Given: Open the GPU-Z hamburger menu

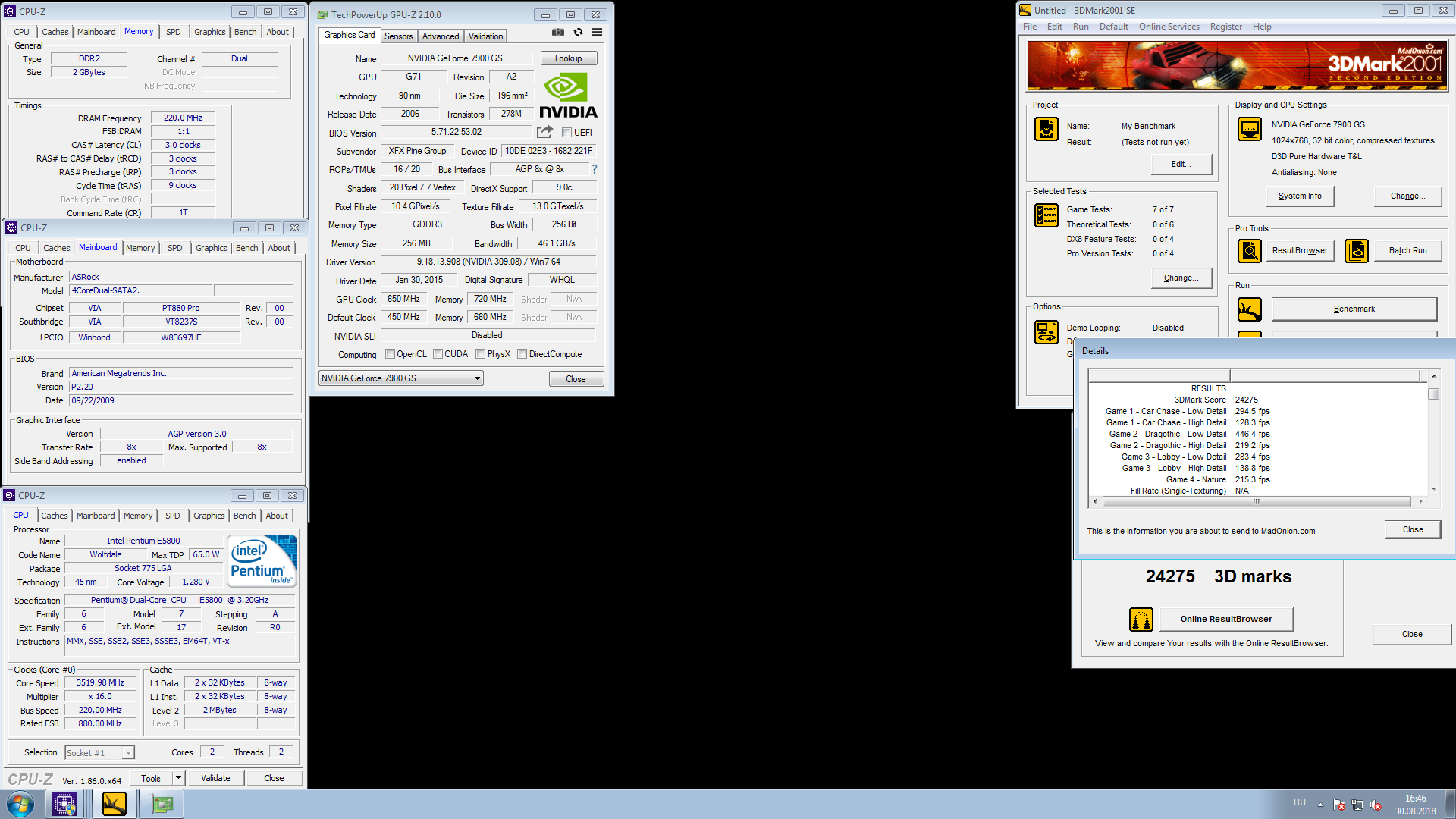Looking at the screenshot, I should [598, 33].
